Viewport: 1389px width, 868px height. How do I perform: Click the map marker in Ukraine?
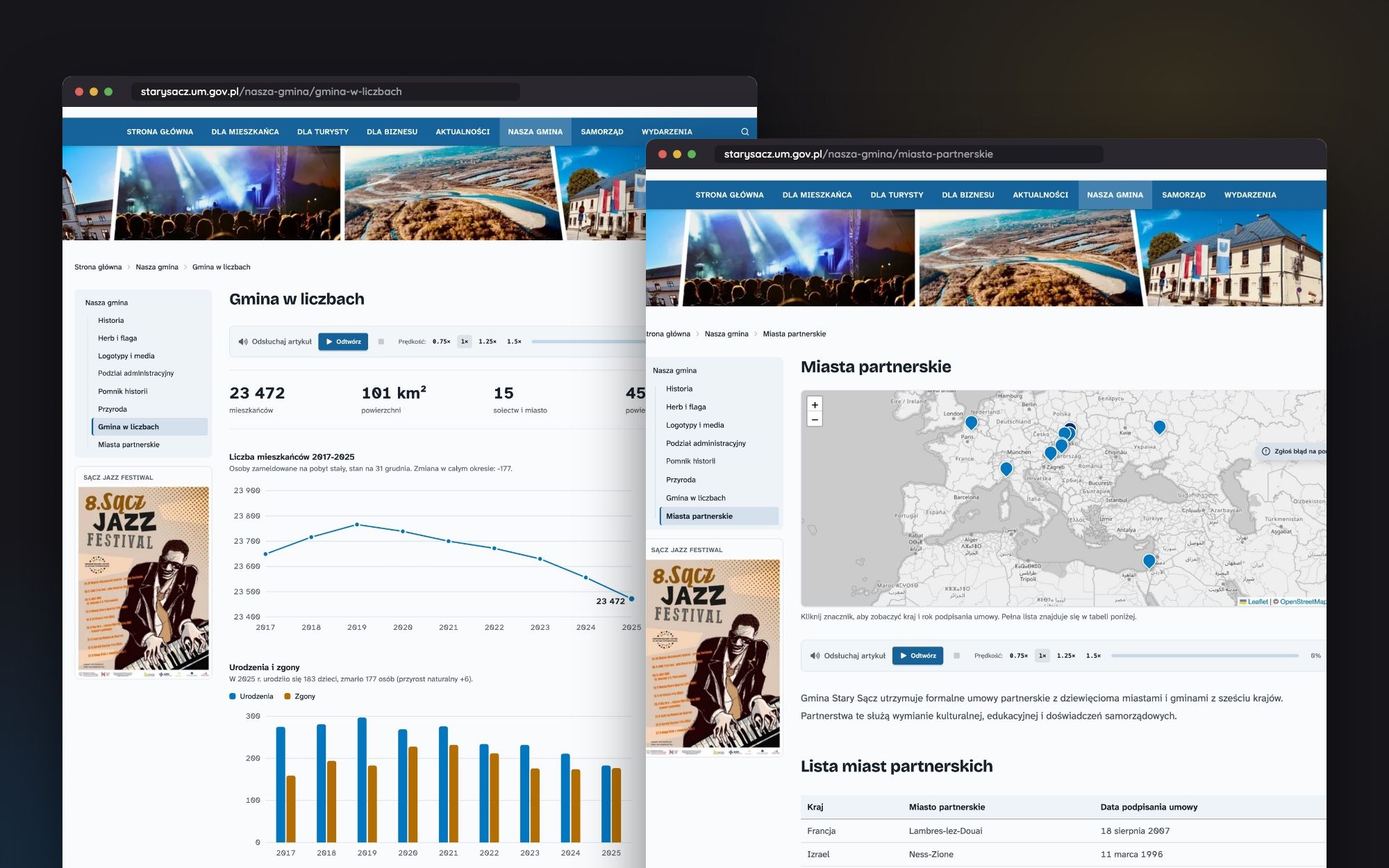tap(1159, 427)
